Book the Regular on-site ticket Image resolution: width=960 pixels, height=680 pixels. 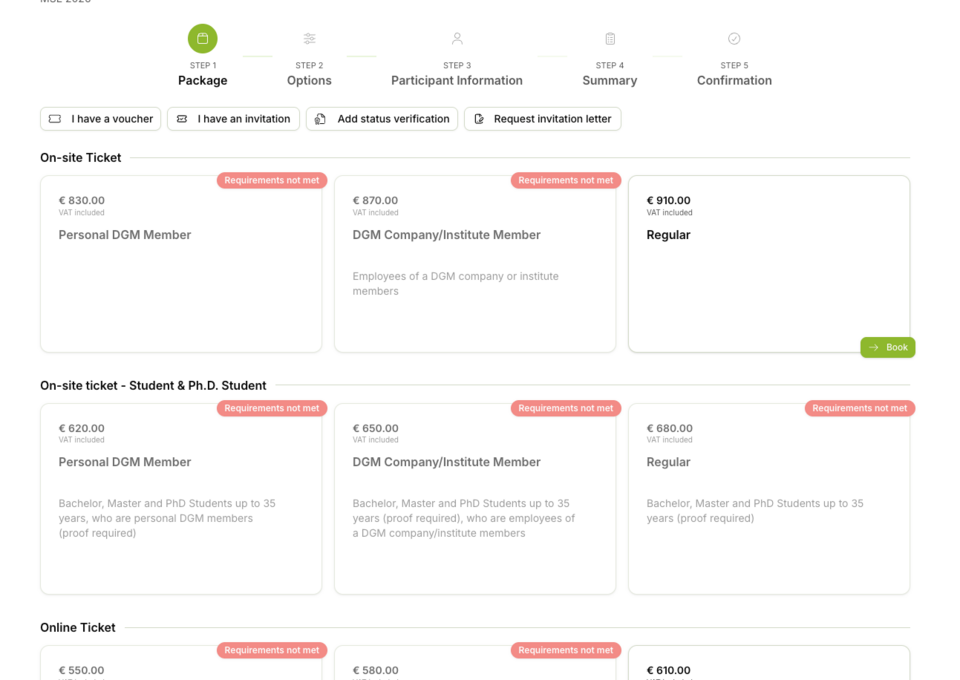click(x=888, y=348)
